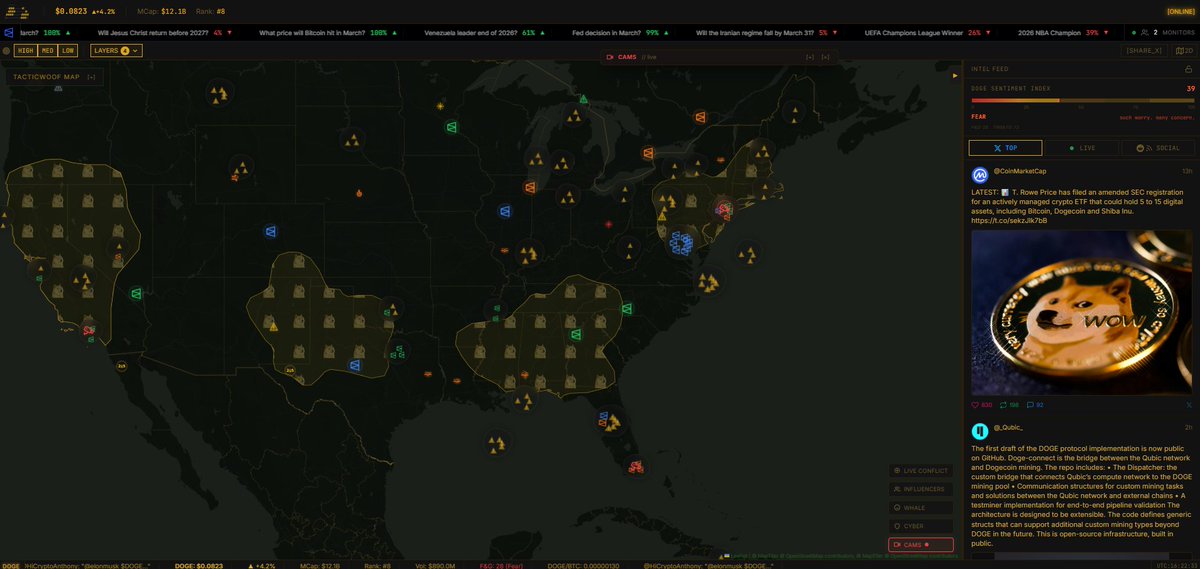Click the CAMS camera icon in map header
Screen dimensions: 1200x569
609,57
